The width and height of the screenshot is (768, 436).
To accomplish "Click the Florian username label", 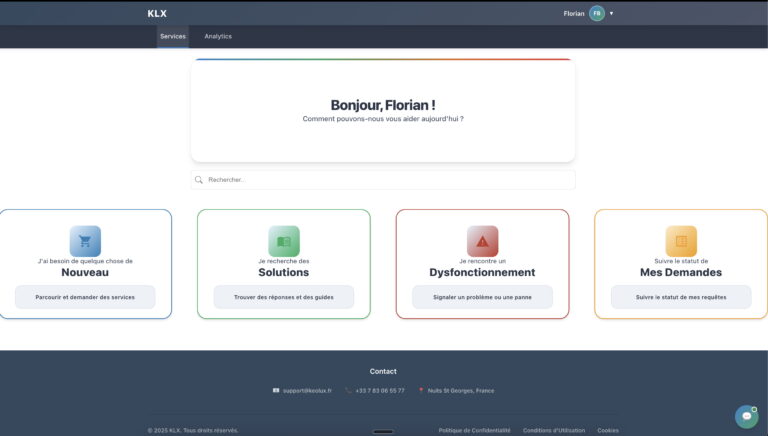I will tap(574, 14).
